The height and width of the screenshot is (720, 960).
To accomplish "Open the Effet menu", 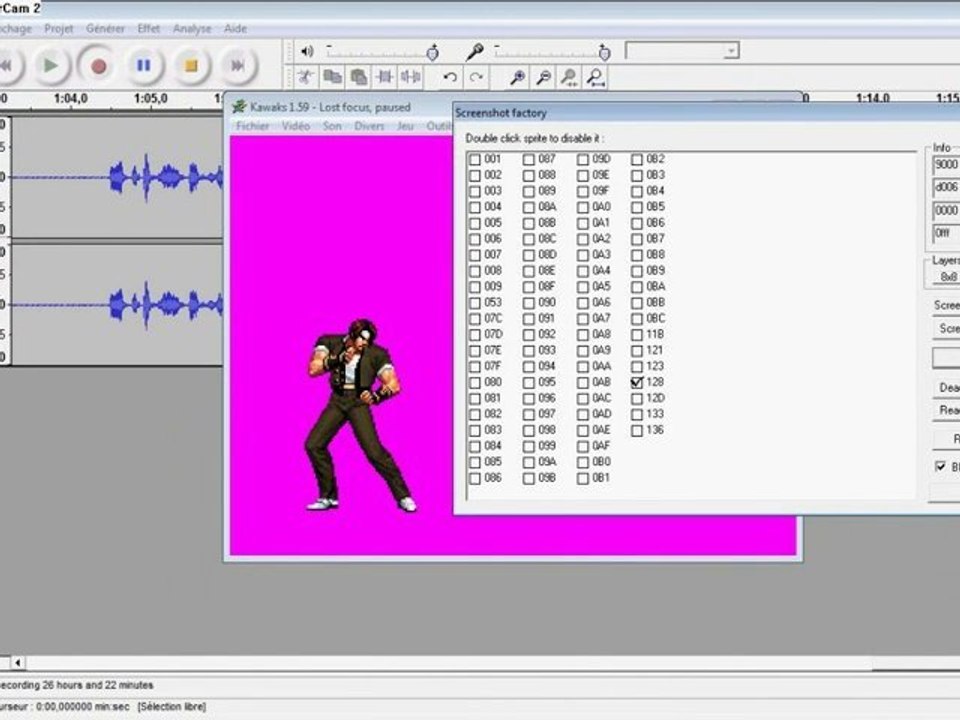I will tap(148, 29).
